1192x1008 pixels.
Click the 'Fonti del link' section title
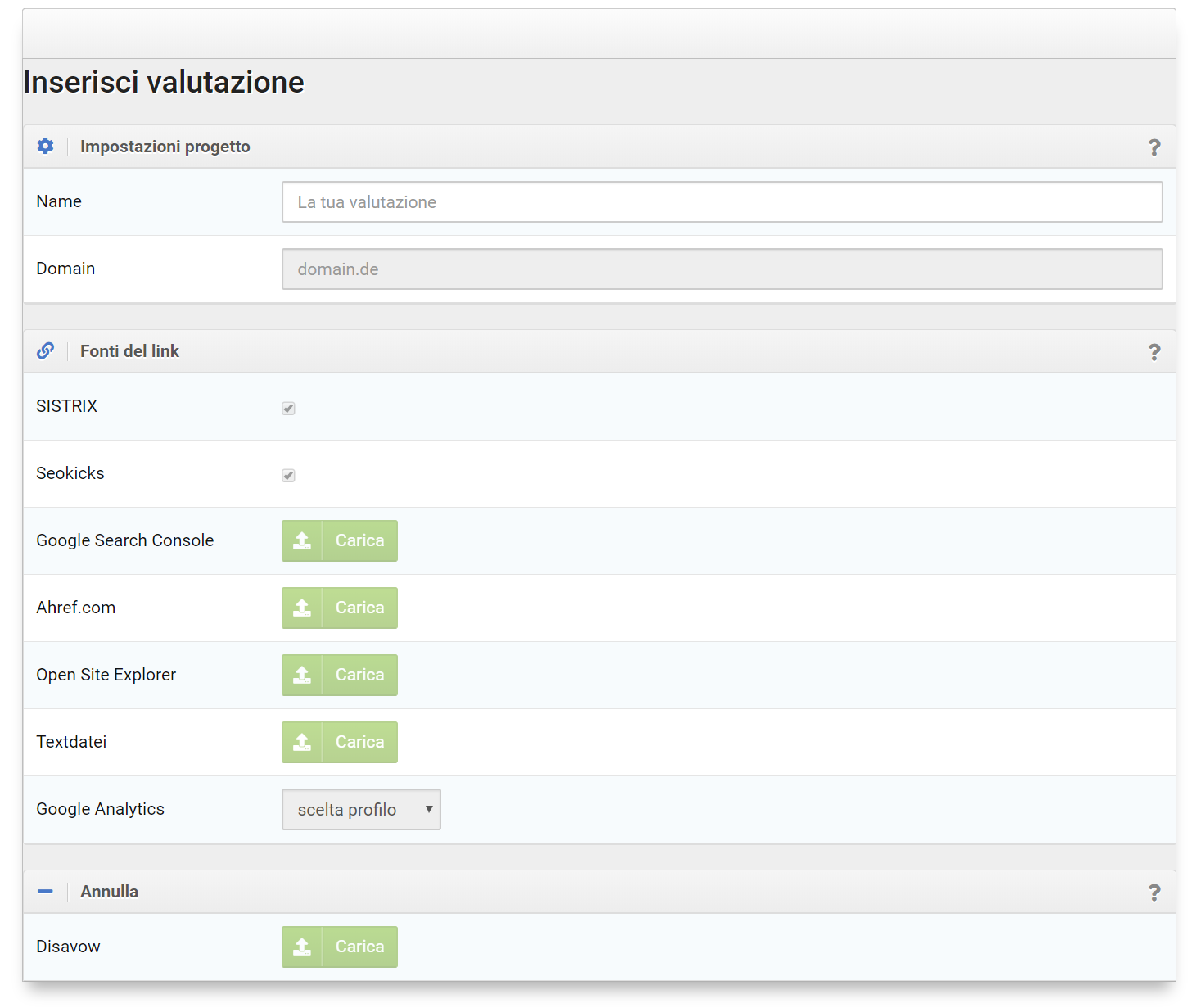pos(129,351)
